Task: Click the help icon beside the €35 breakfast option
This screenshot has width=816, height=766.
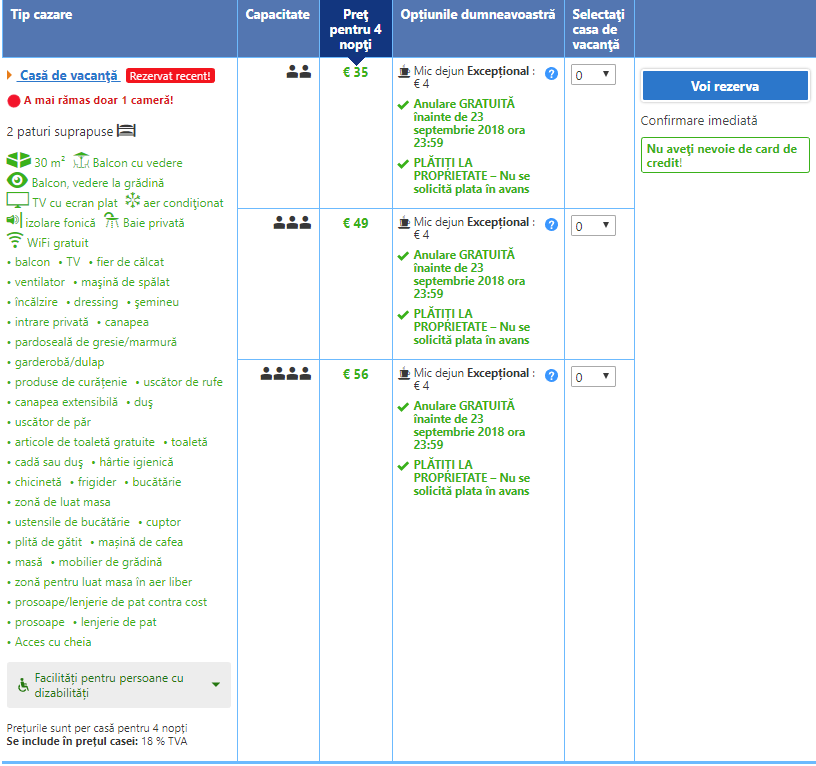Action: (551, 74)
